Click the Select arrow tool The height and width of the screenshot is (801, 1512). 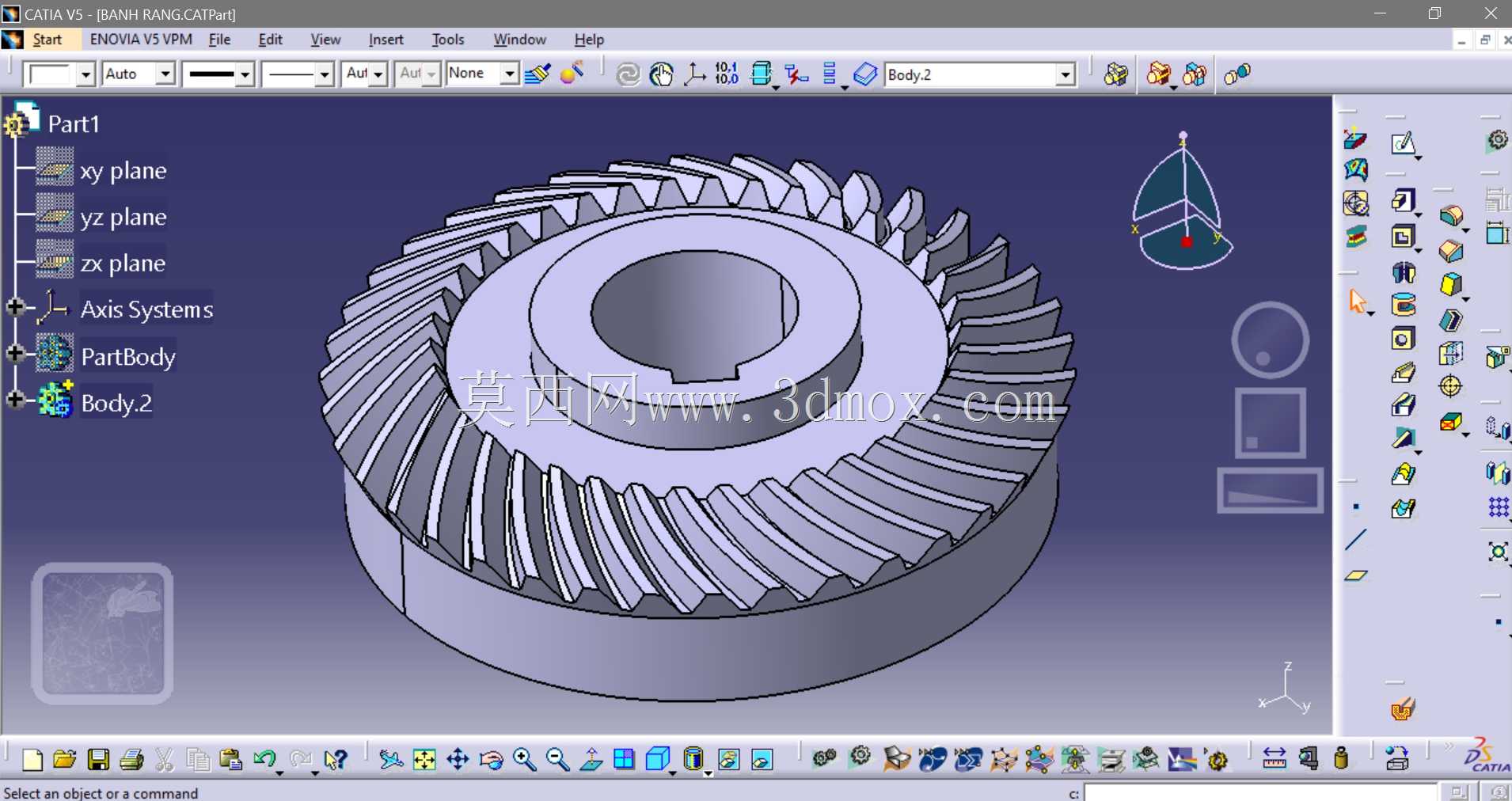[x=1357, y=301]
